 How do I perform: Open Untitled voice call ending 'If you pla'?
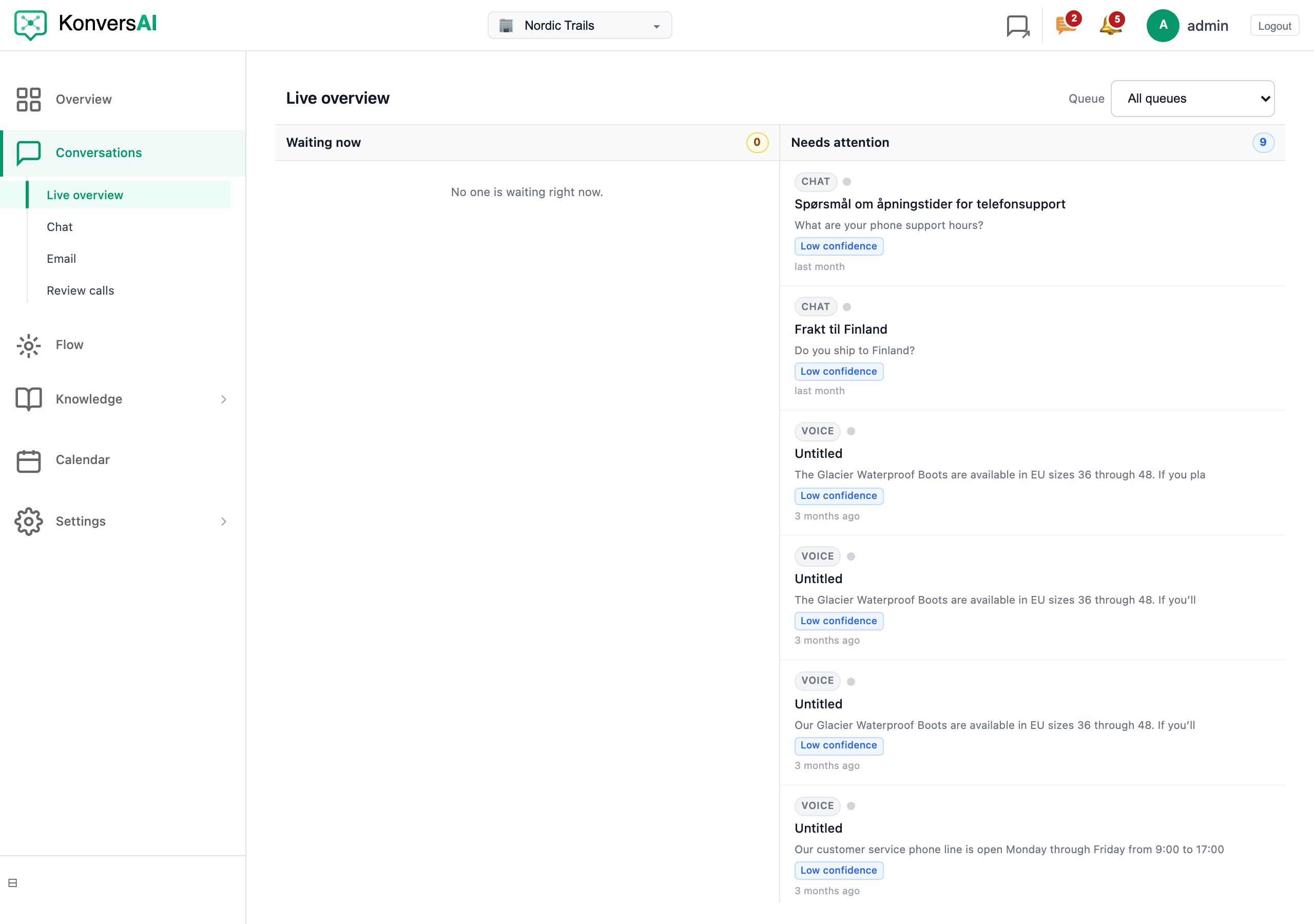[1032, 473]
